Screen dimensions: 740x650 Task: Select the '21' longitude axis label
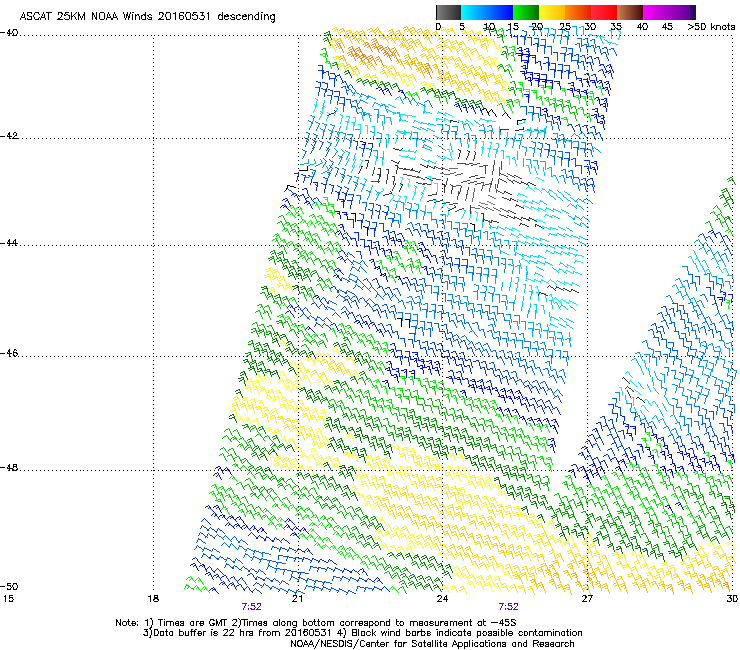pyautogui.click(x=297, y=599)
